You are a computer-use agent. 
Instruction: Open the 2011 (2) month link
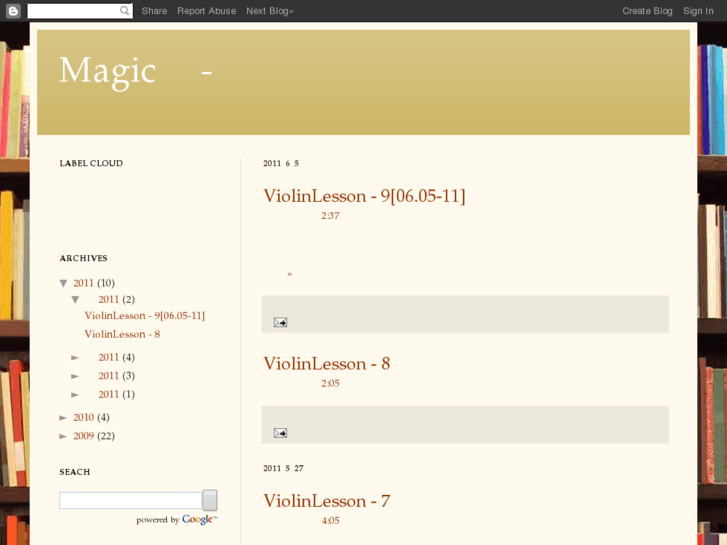pyautogui.click(x=108, y=299)
